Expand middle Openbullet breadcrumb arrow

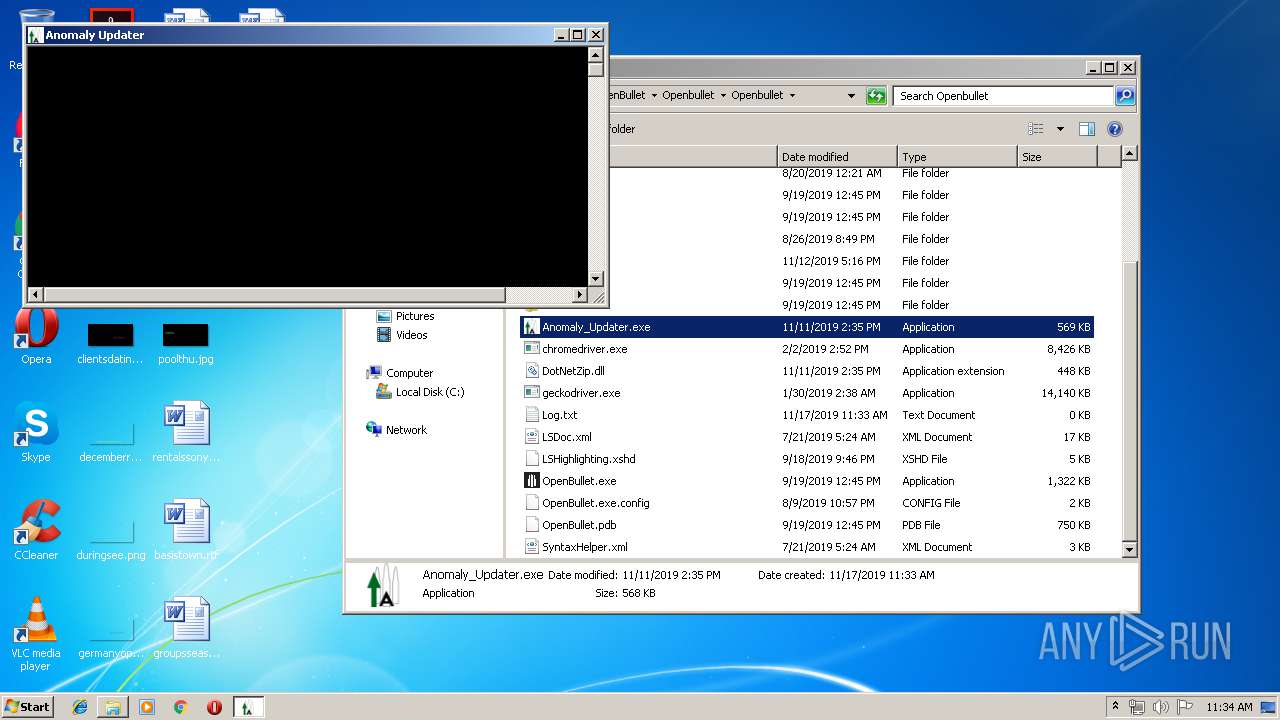[723, 96]
